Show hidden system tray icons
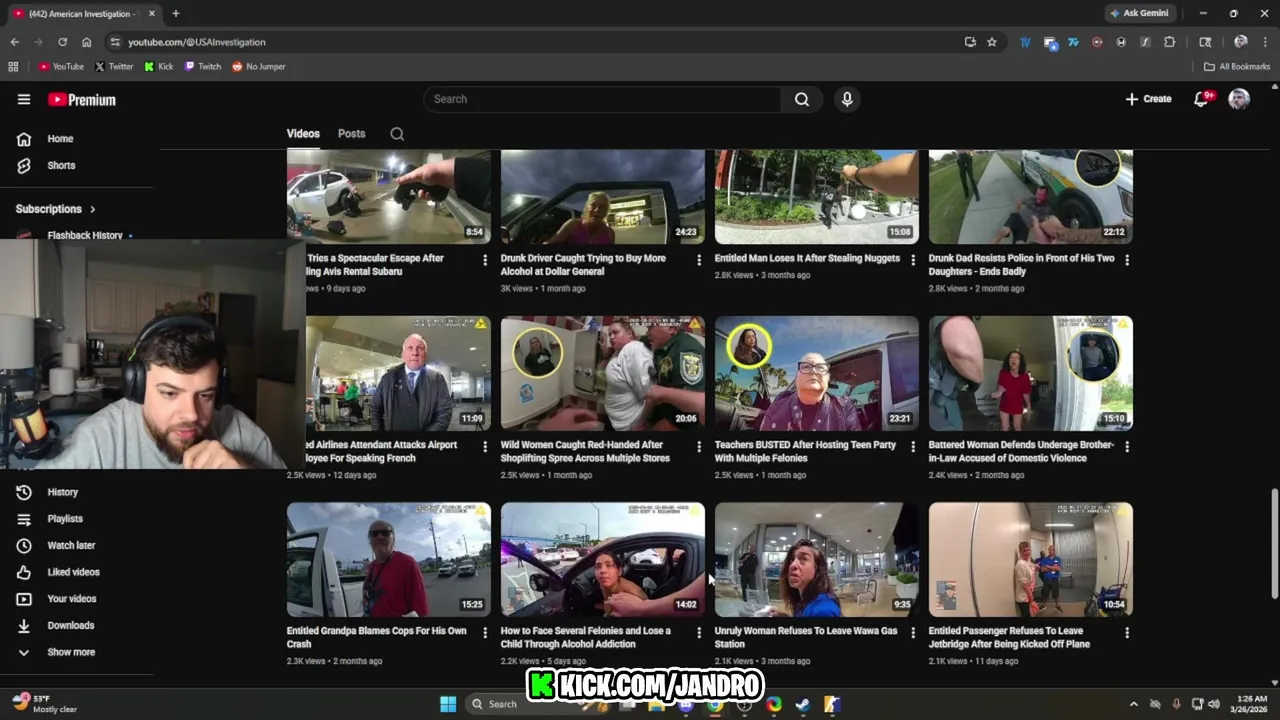 tap(1133, 704)
